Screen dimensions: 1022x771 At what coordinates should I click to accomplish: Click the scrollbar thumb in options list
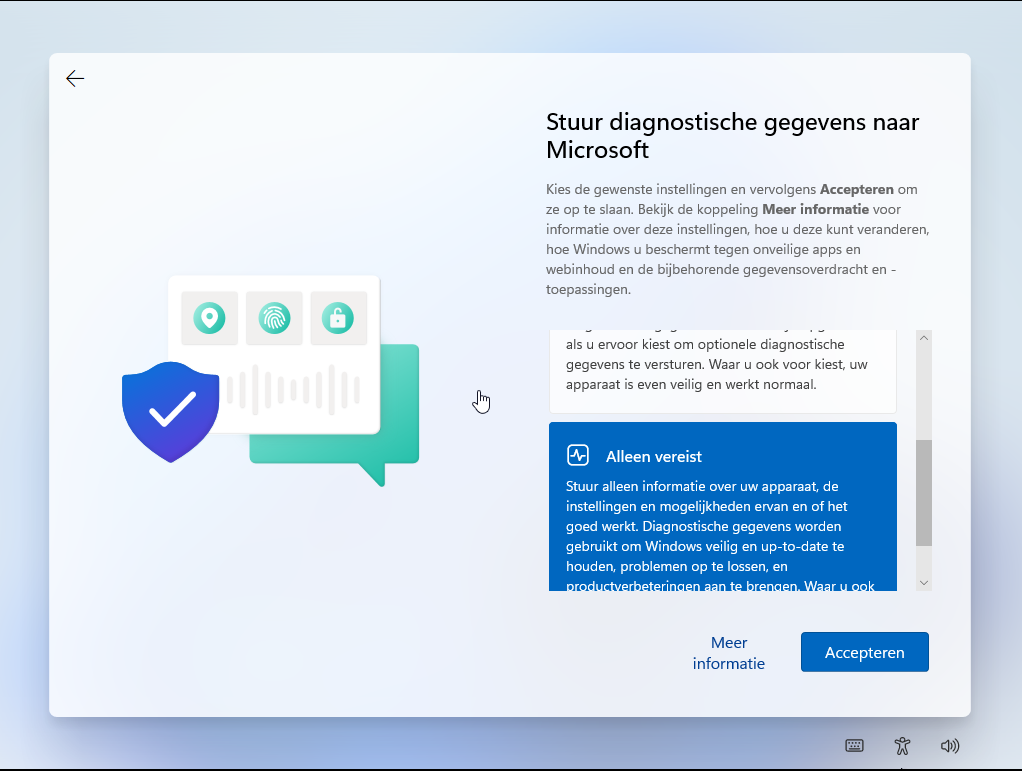point(924,493)
